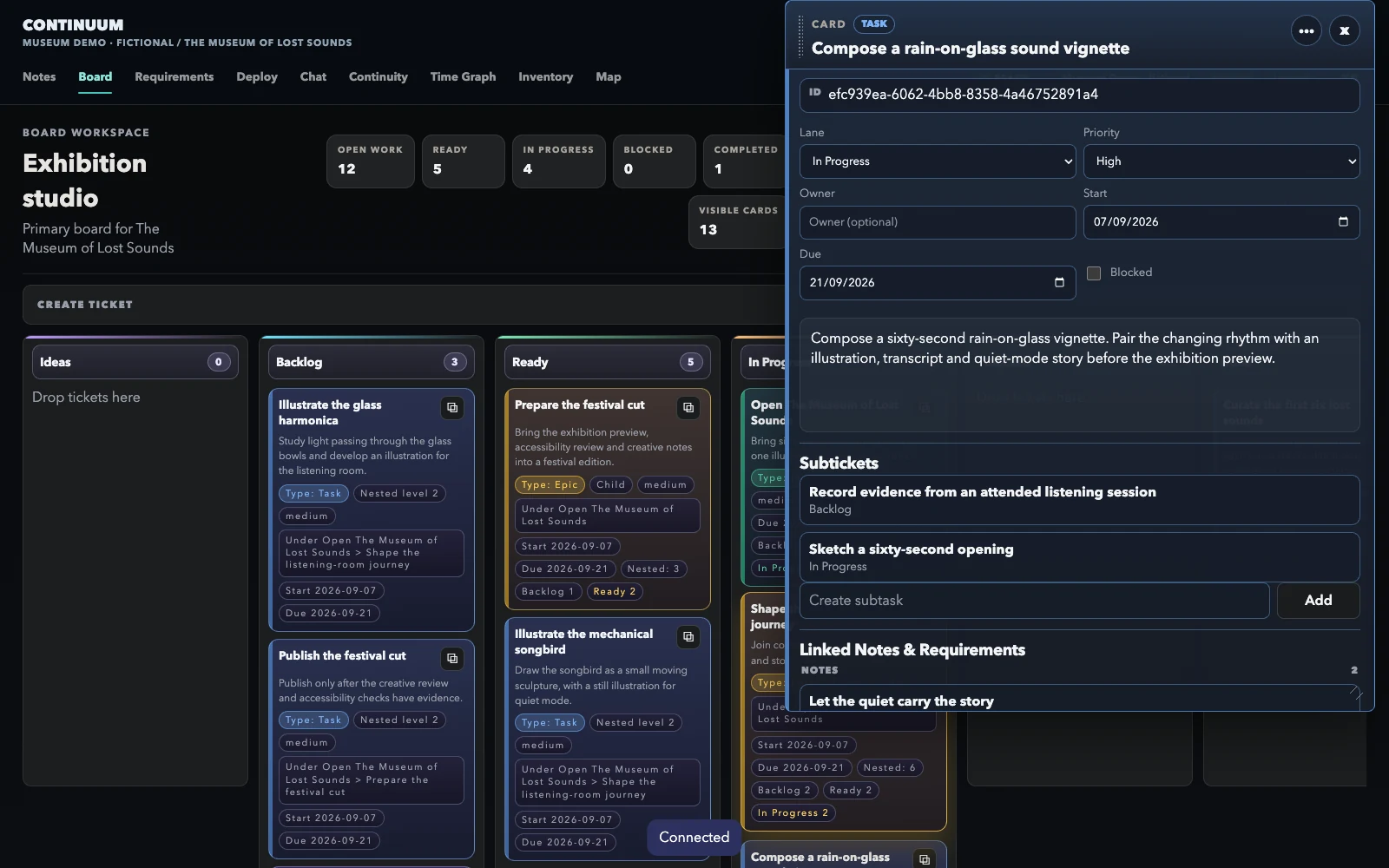Open the Priority dropdown showing High

(1221, 161)
